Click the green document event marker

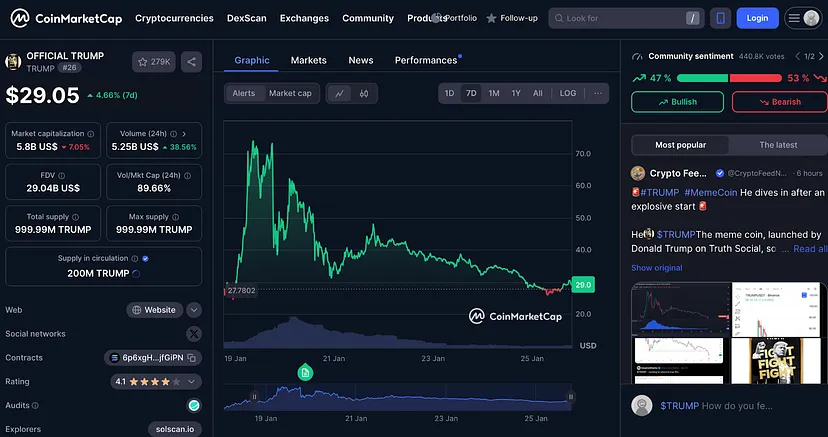(305, 373)
